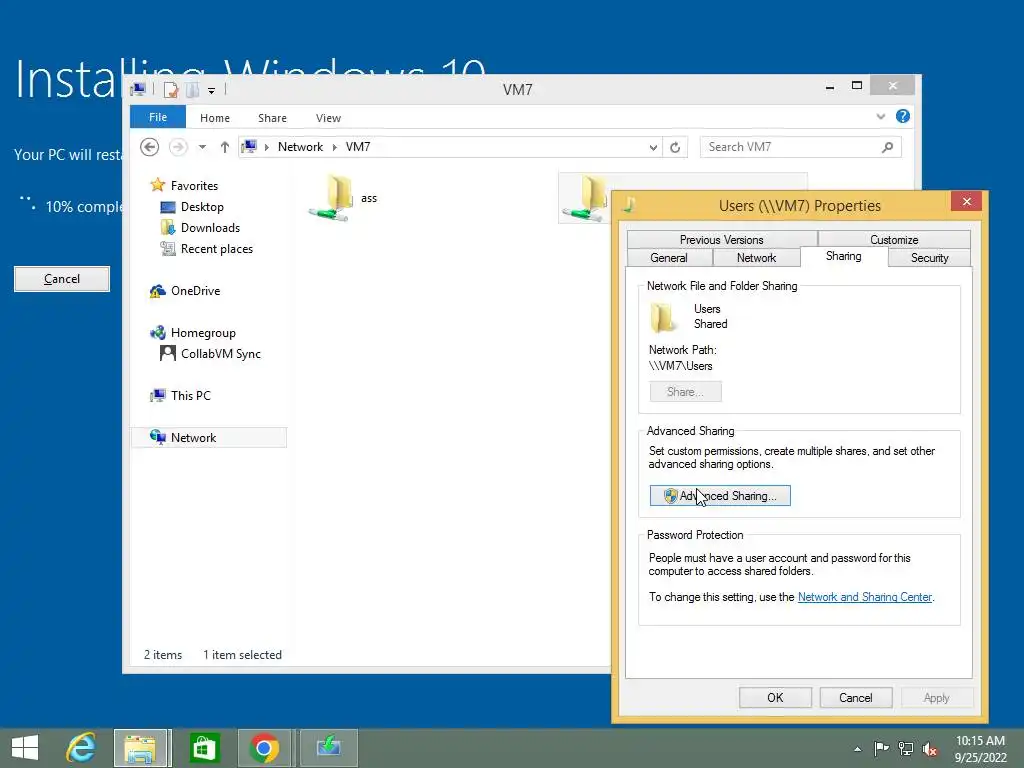Open network status tray icon
Image resolution: width=1024 pixels, height=768 pixels.
coord(906,748)
